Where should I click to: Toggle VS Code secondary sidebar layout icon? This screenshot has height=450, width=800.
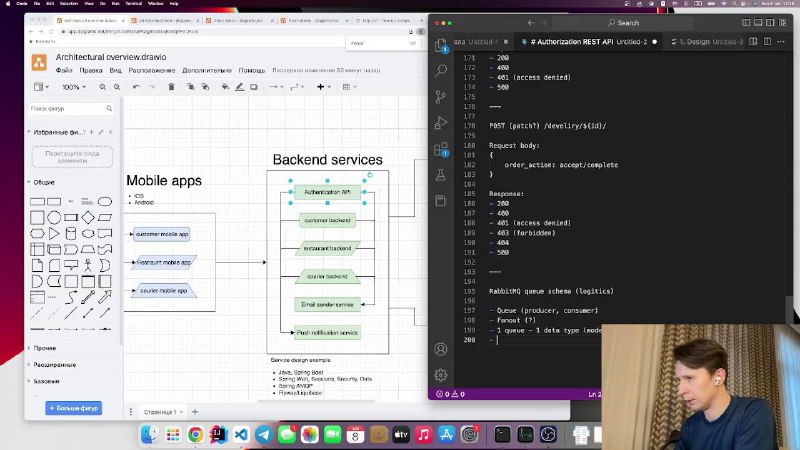click(x=770, y=22)
